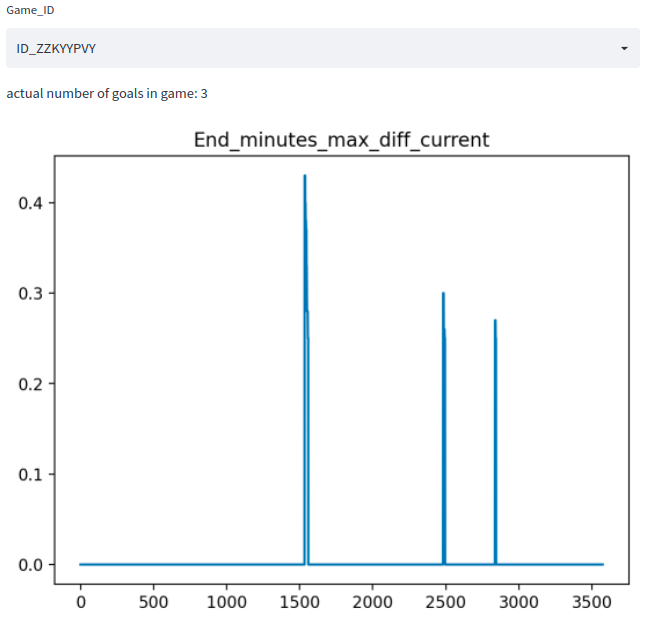Viewport: 666px width, 621px height.
Task: Click the Game_ID field label
Action: pyautogui.click(x=31, y=10)
